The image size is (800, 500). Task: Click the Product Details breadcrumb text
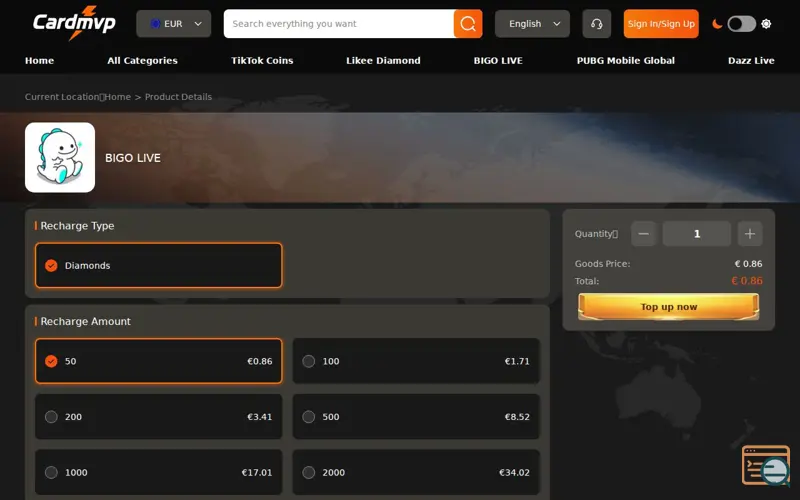(178, 97)
